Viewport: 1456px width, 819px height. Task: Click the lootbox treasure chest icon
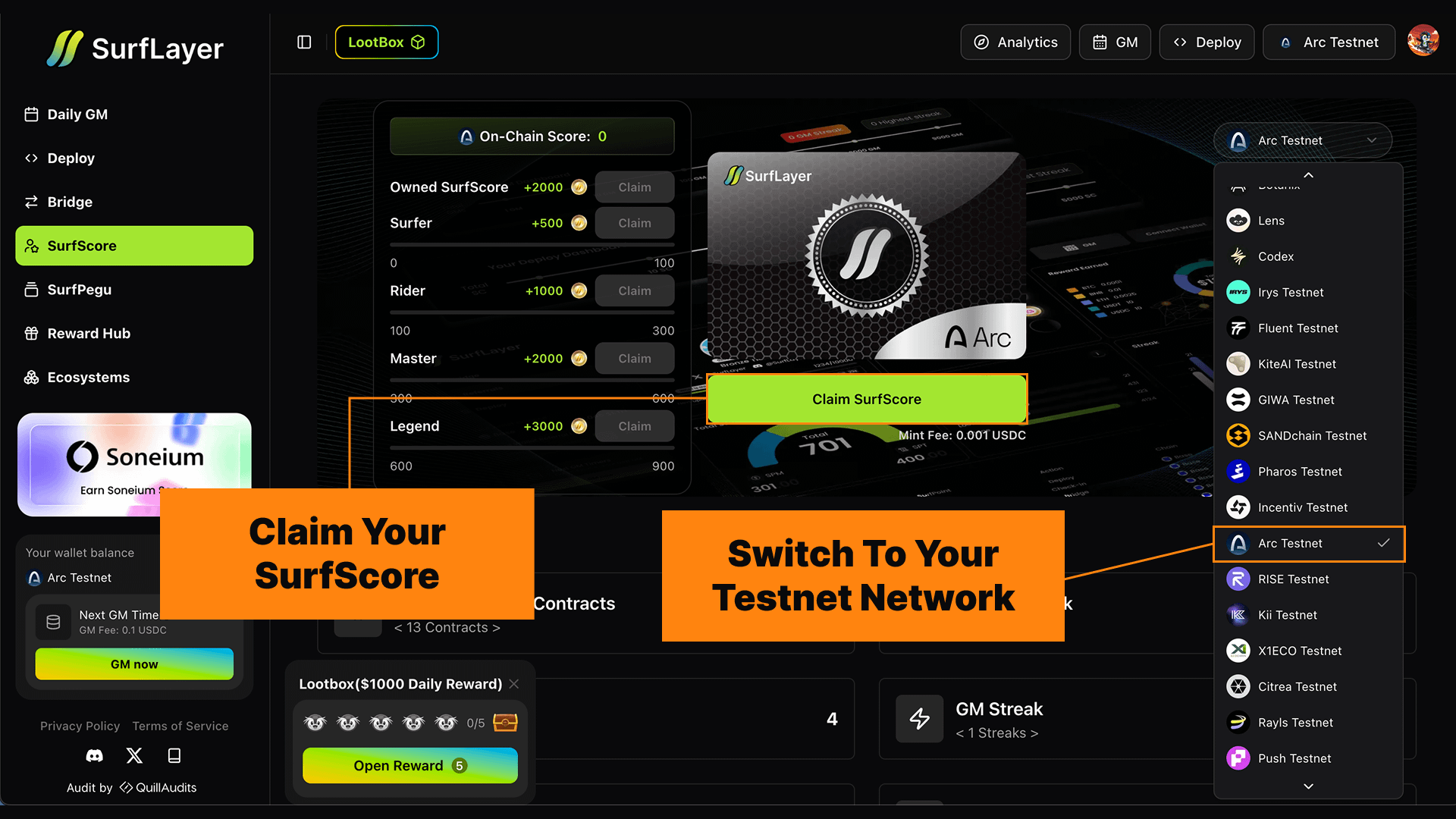pyautogui.click(x=505, y=723)
